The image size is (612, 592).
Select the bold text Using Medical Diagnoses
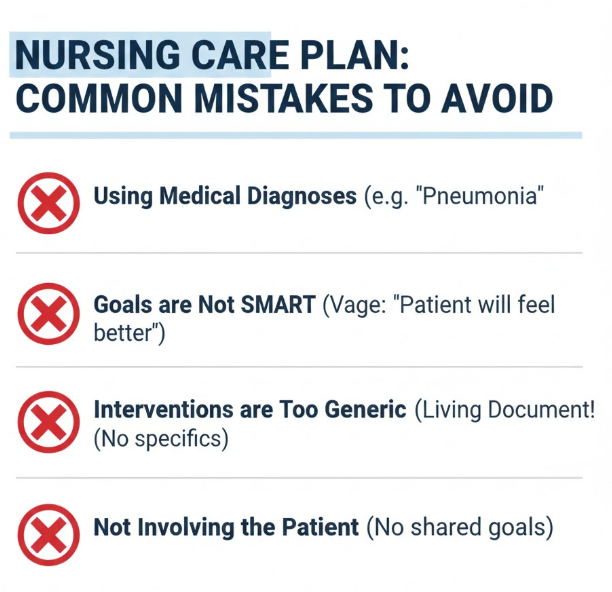(224, 196)
